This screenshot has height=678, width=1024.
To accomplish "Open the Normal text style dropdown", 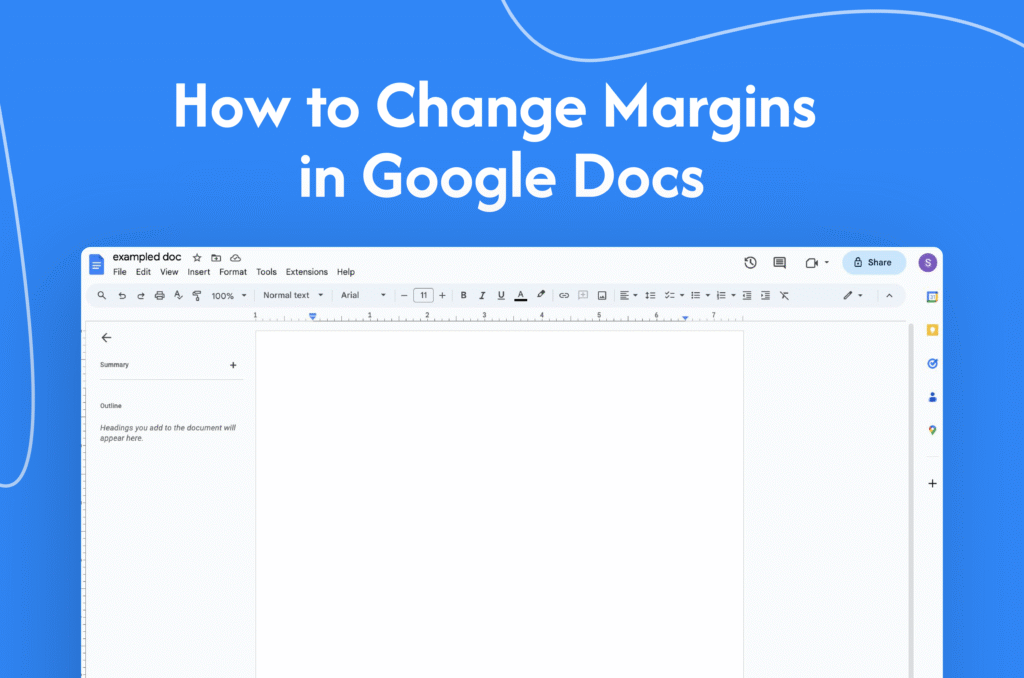I will click(x=293, y=295).
